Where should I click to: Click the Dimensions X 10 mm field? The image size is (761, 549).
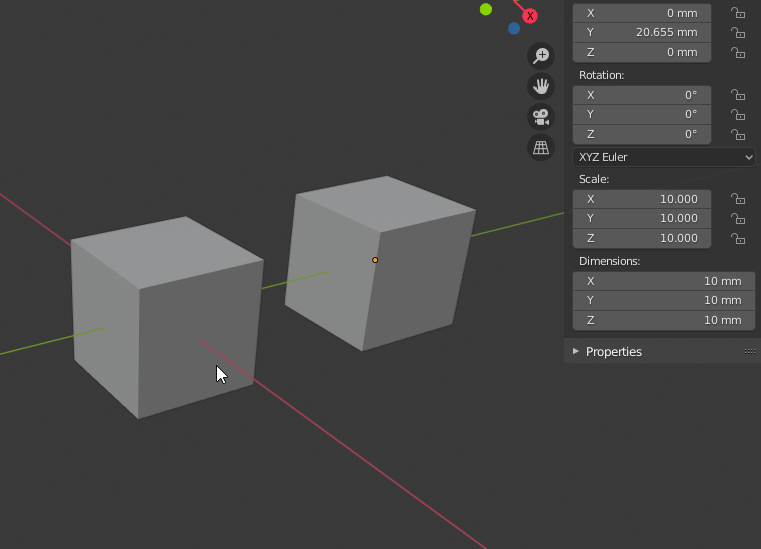pos(664,281)
